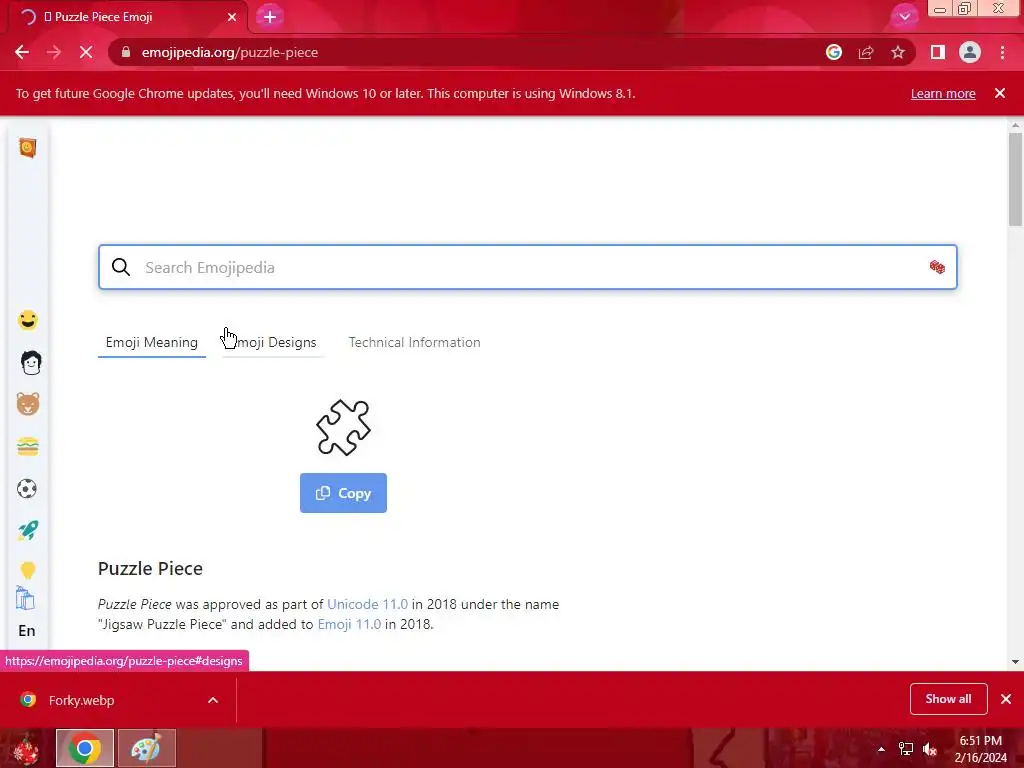Open the Unicode 11.0 link
Image resolution: width=1024 pixels, height=768 pixels.
[367, 604]
